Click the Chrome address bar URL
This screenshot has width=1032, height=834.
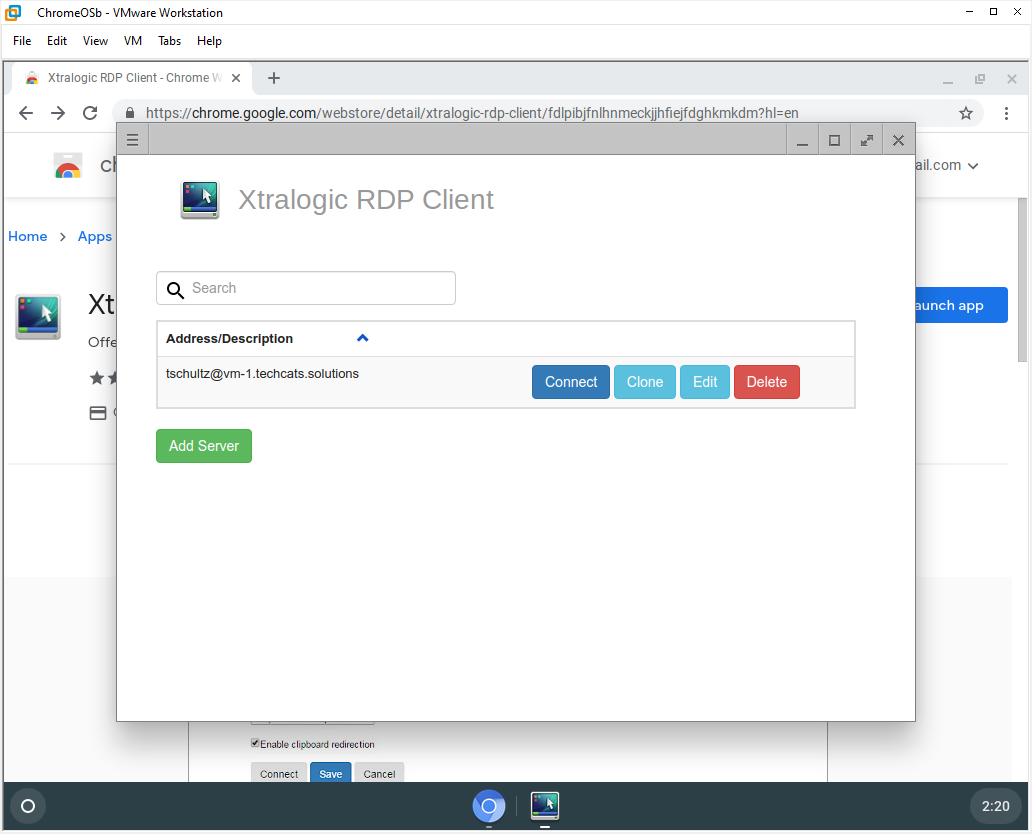click(x=472, y=113)
